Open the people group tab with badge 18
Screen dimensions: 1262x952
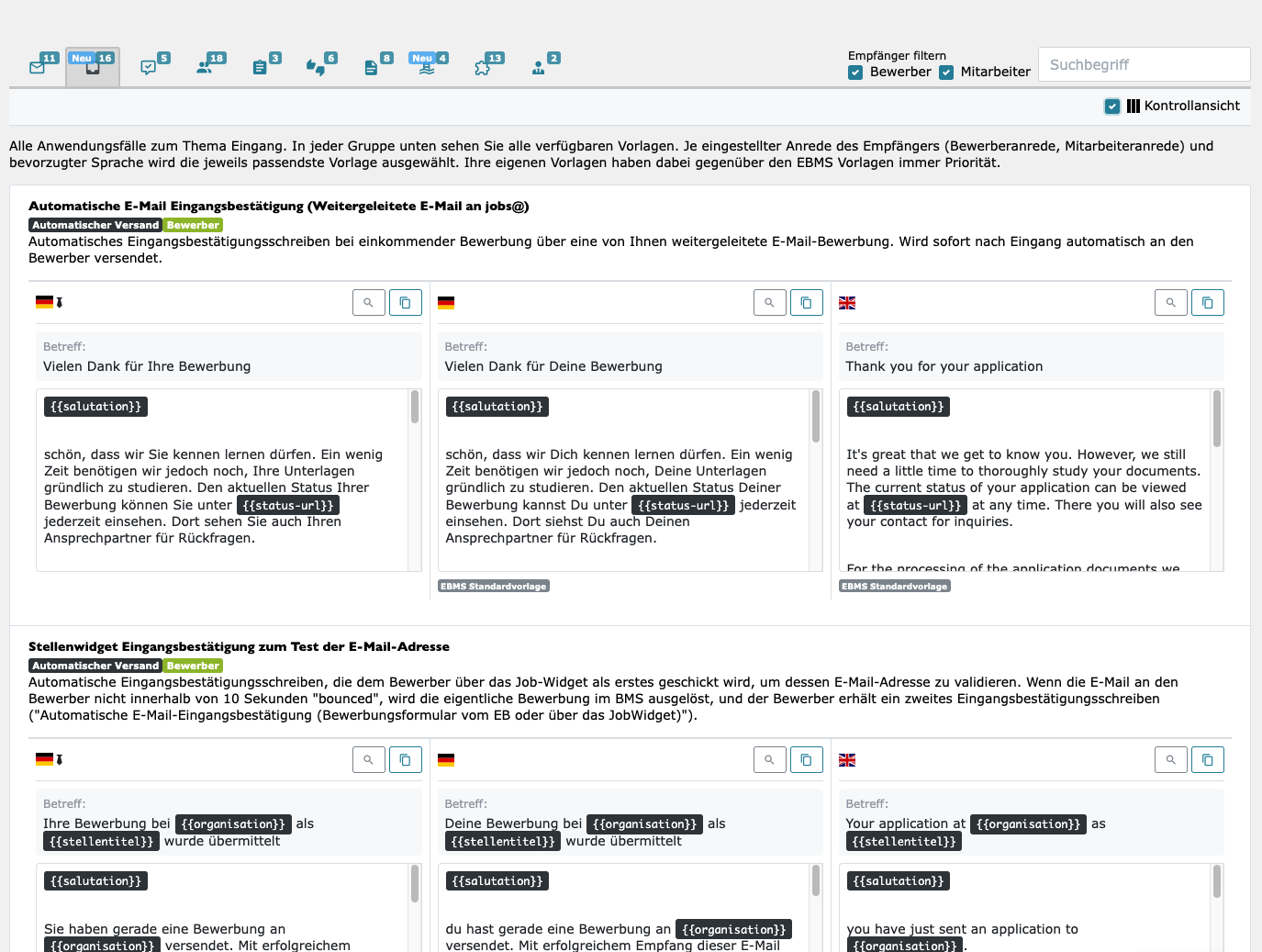(x=205, y=67)
